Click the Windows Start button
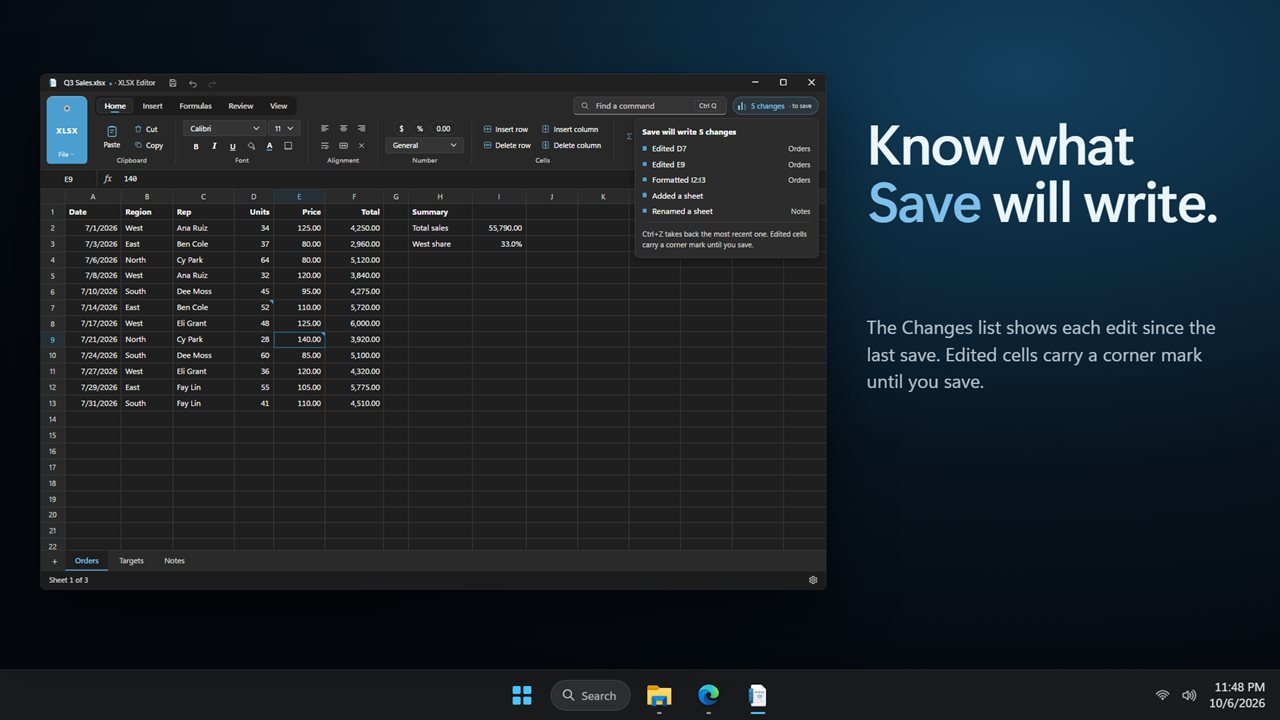This screenshot has width=1280, height=720. coord(522,695)
